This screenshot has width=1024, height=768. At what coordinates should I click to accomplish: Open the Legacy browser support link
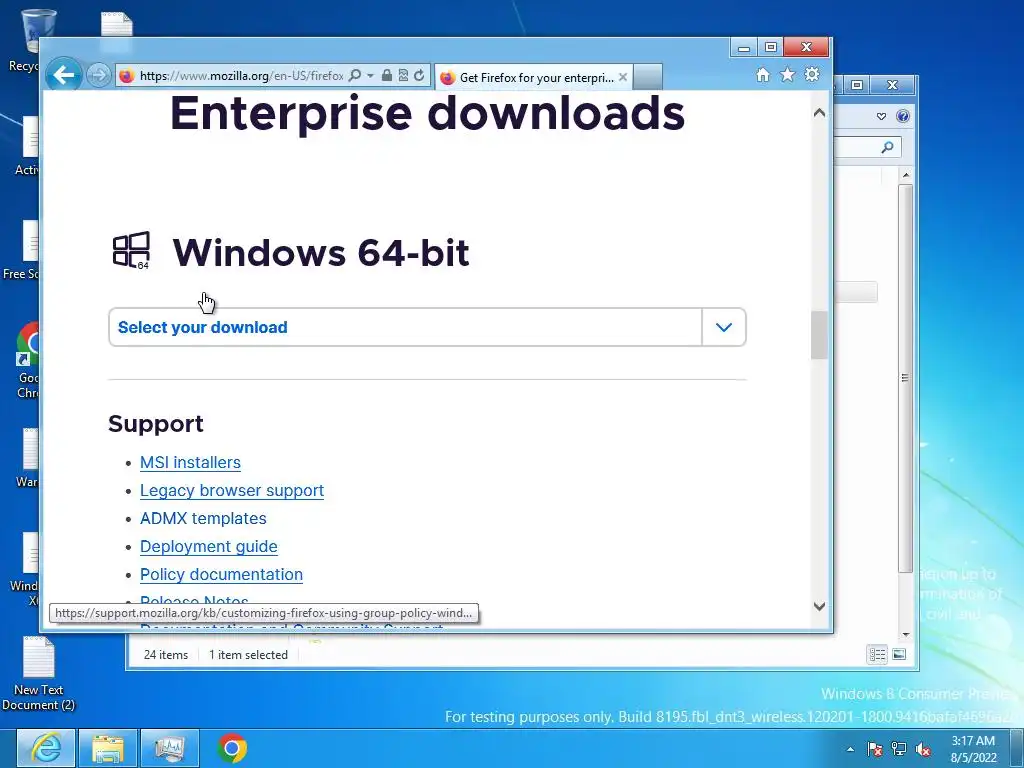[x=232, y=490]
